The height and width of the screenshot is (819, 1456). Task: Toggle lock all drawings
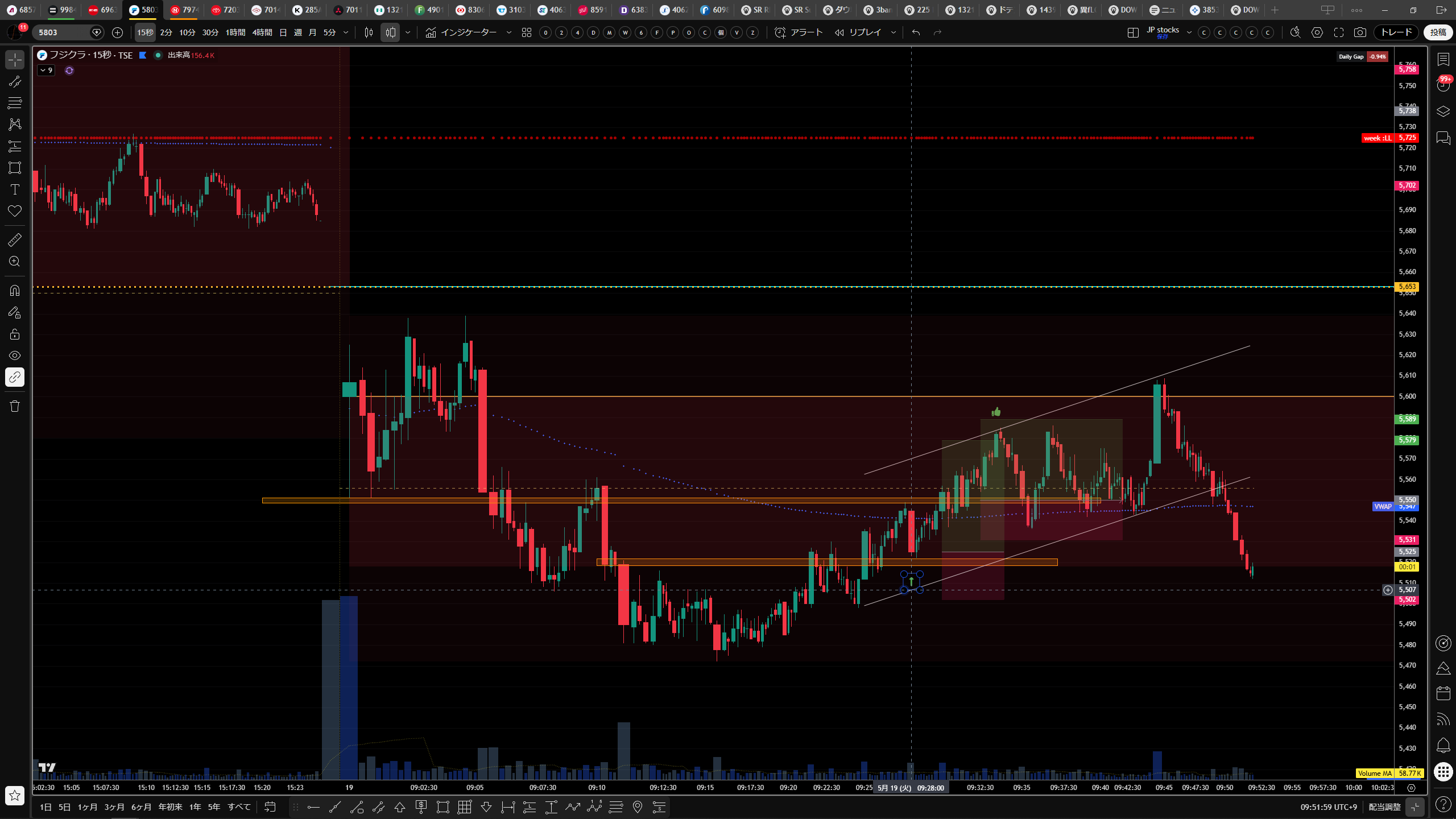click(15, 334)
